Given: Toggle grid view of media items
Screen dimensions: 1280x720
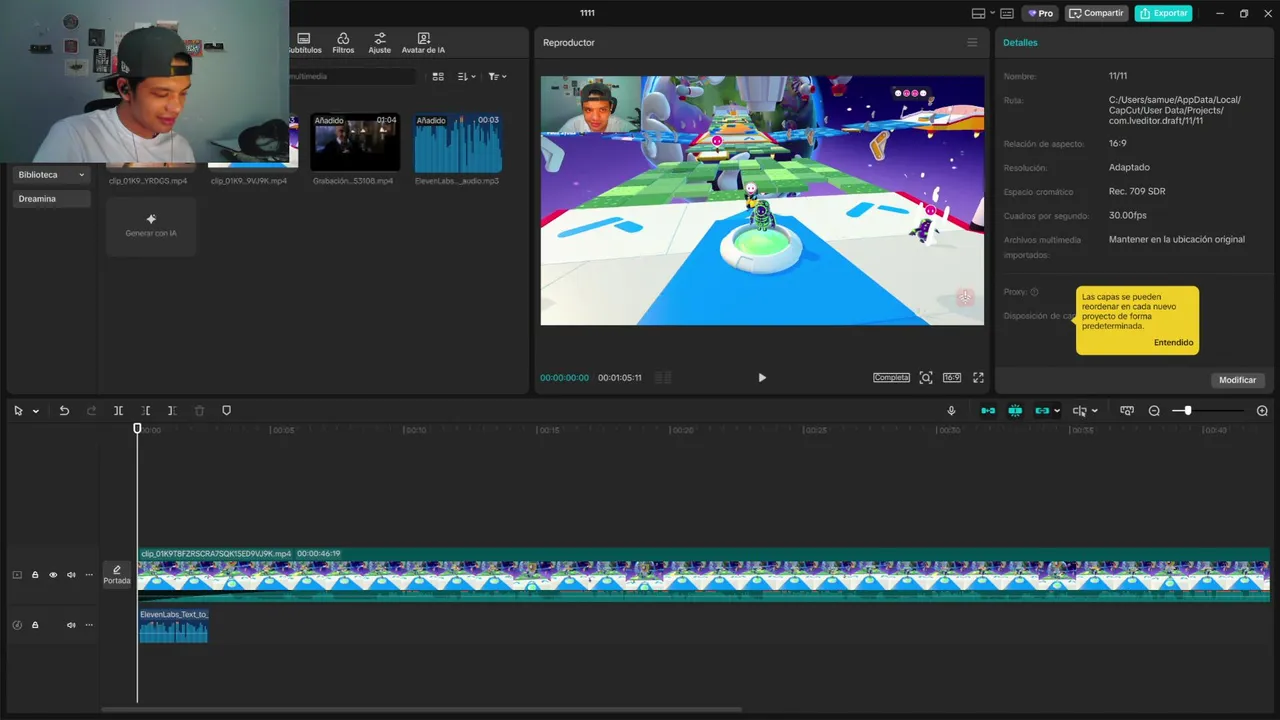Looking at the screenshot, I should point(438,77).
